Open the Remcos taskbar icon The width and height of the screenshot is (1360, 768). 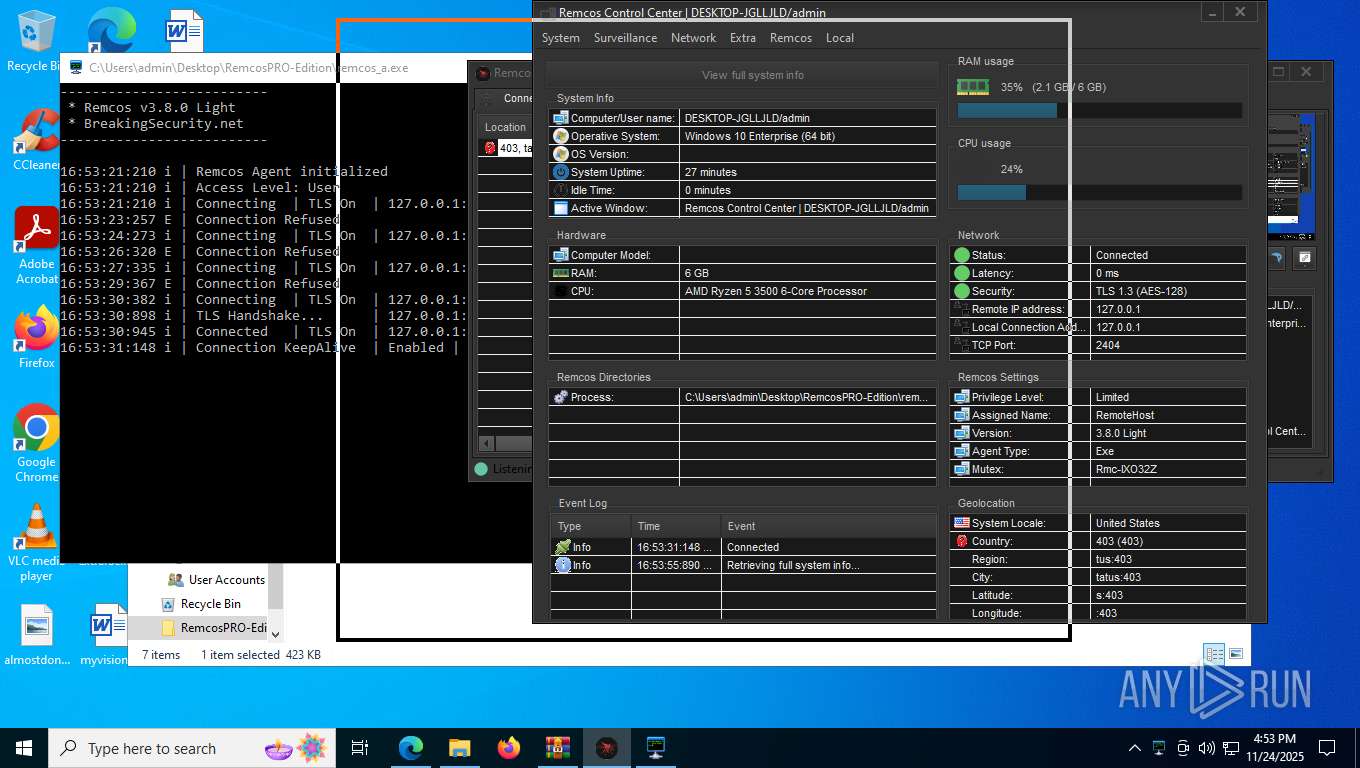pyautogui.click(x=607, y=748)
